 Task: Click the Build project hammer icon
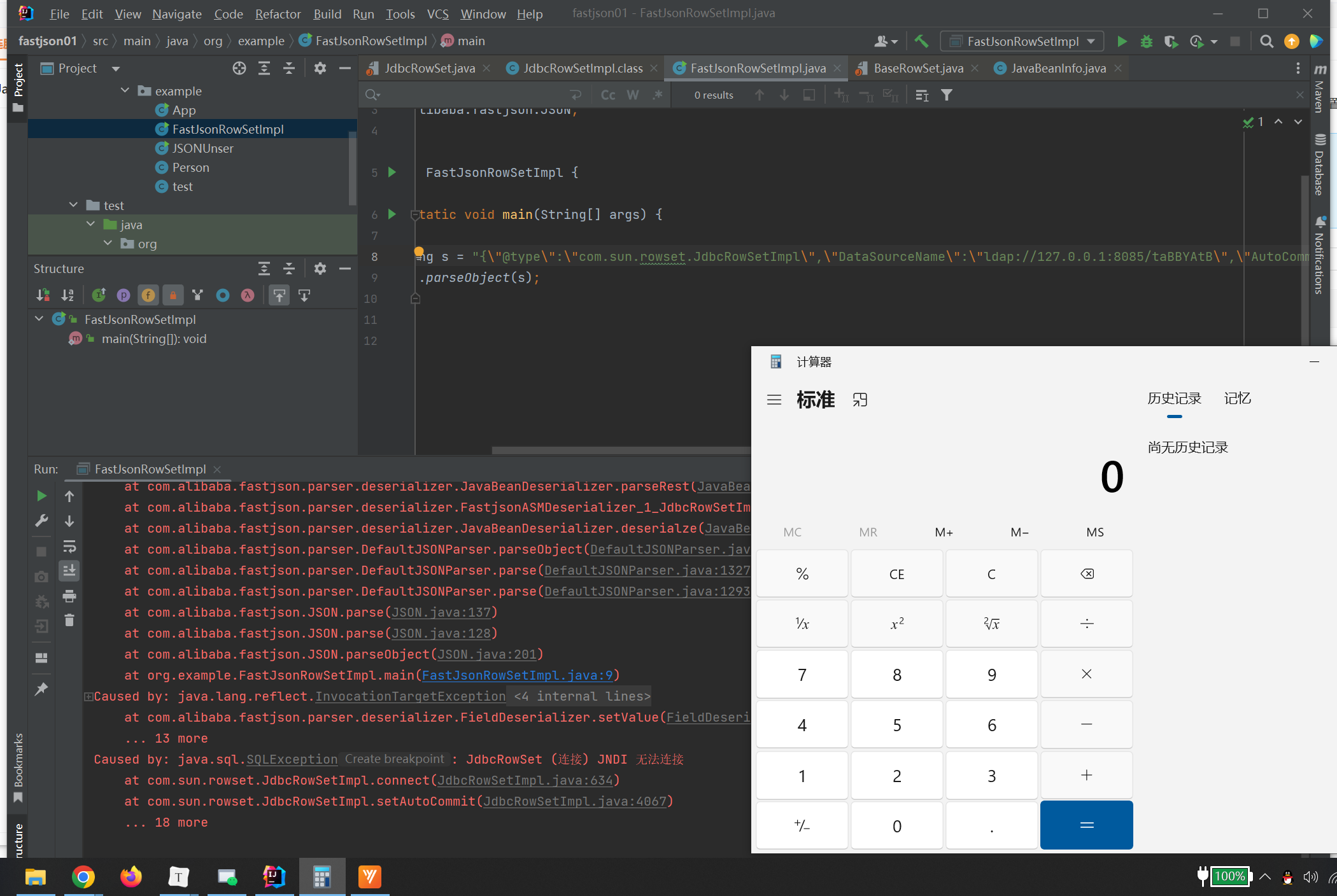pyautogui.click(x=921, y=41)
